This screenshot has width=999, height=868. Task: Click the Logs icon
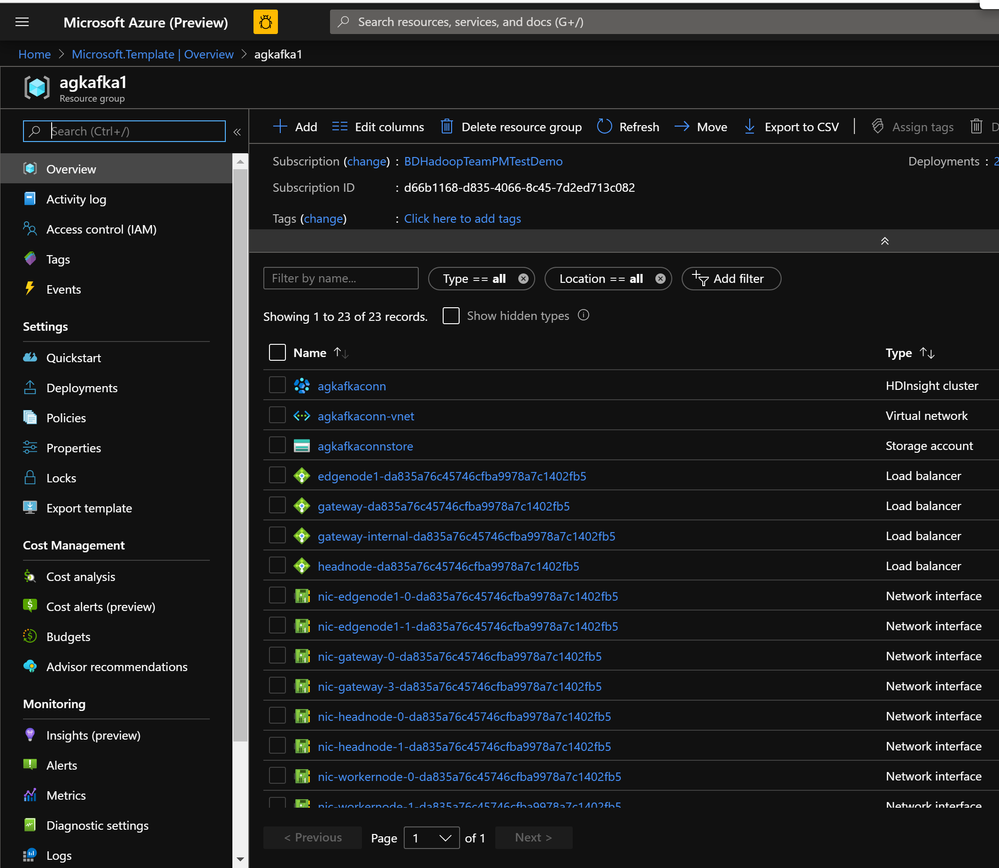(30, 855)
